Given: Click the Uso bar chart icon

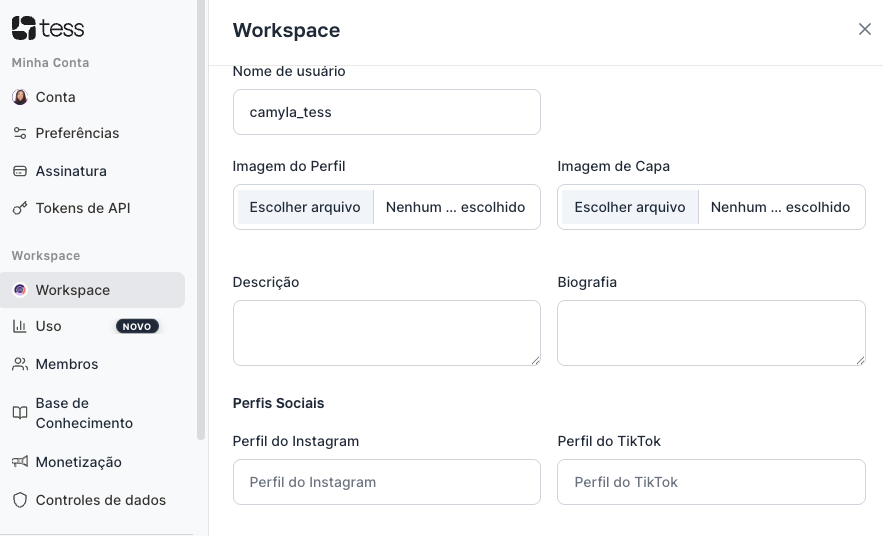Looking at the screenshot, I should click(20, 326).
